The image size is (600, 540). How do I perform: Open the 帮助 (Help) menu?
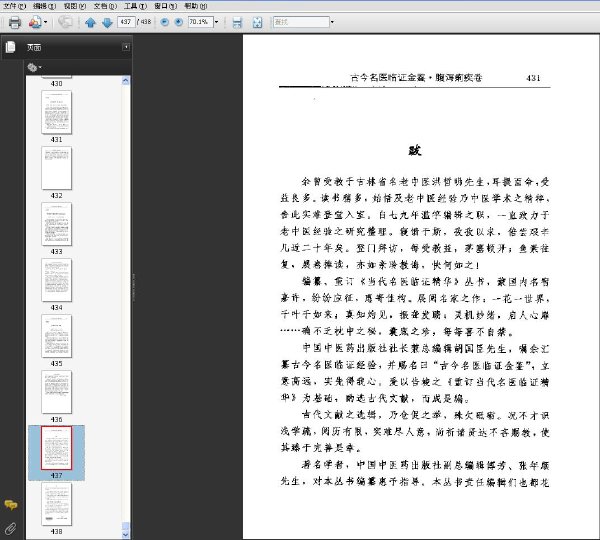tap(196, 6)
